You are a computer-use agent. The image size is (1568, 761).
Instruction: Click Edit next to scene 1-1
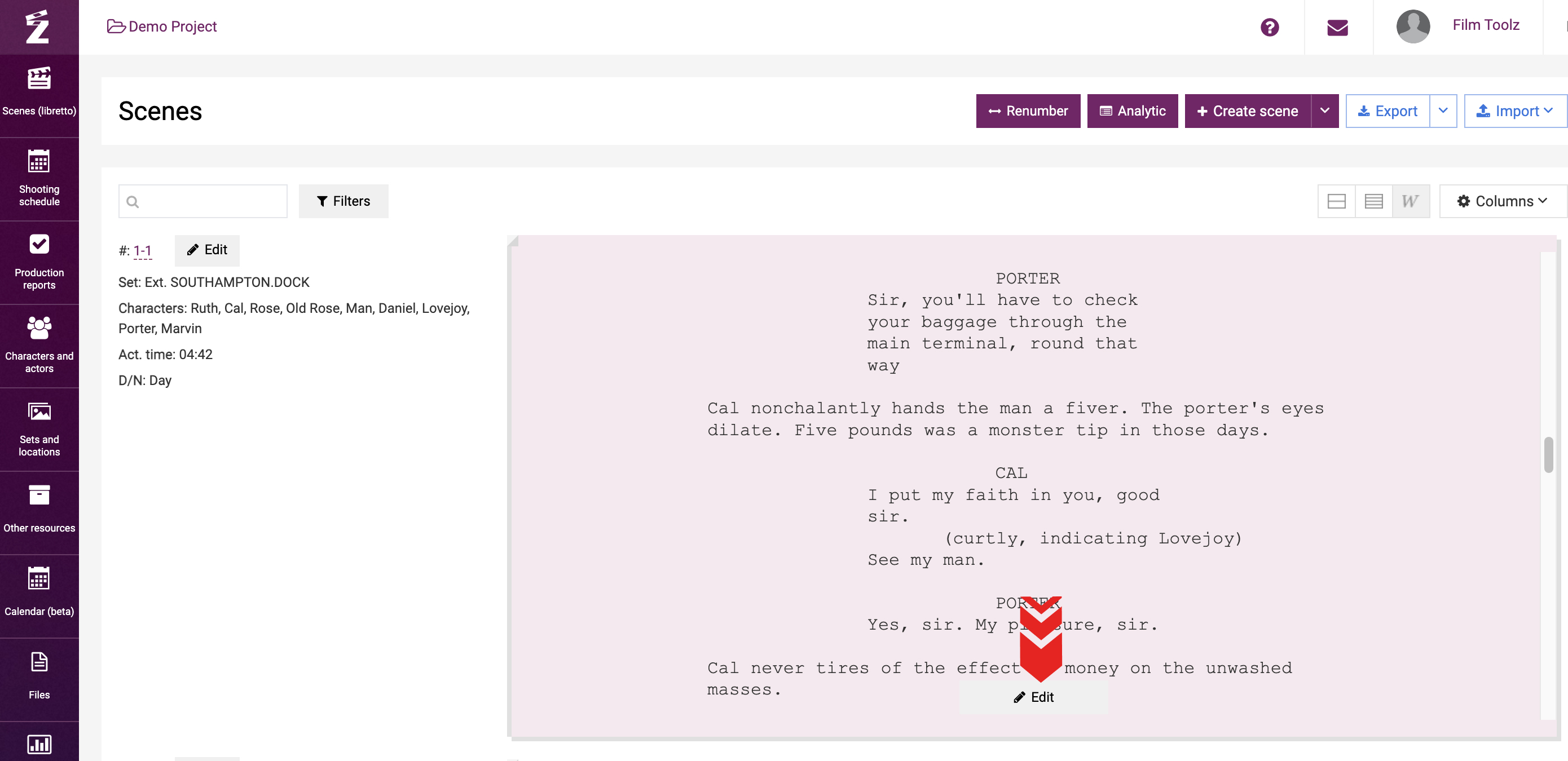coord(207,250)
